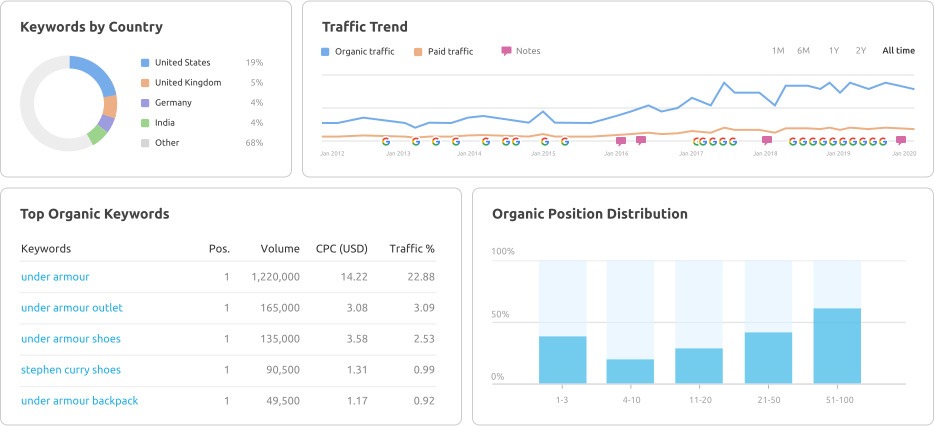Click the 1,220,000 volume value
Viewport: 934px width, 426px height.
pos(275,276)
